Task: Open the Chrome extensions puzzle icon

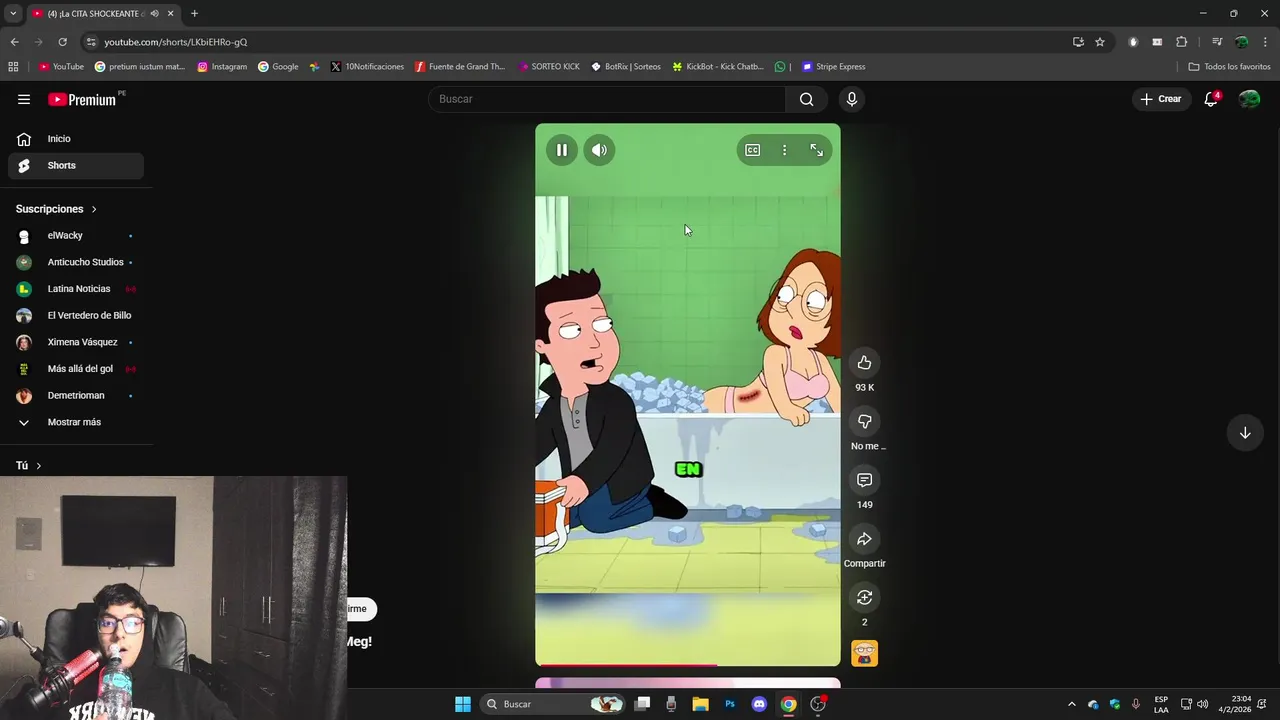Action: (1181, 42)
